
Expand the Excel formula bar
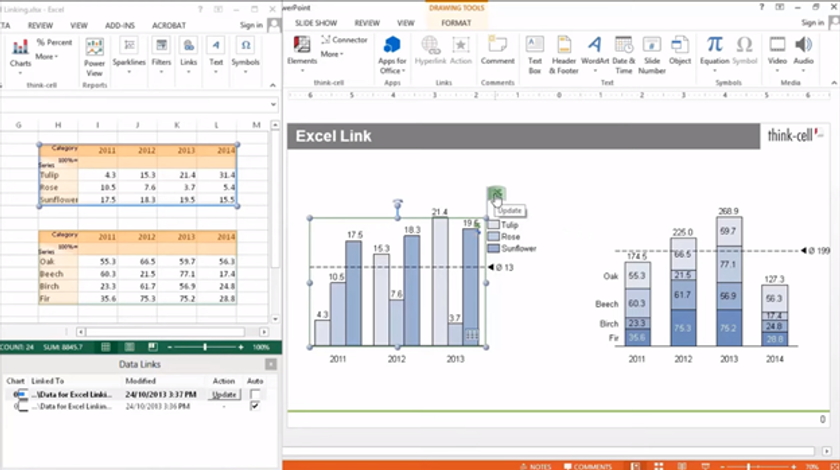click(274, 105)
